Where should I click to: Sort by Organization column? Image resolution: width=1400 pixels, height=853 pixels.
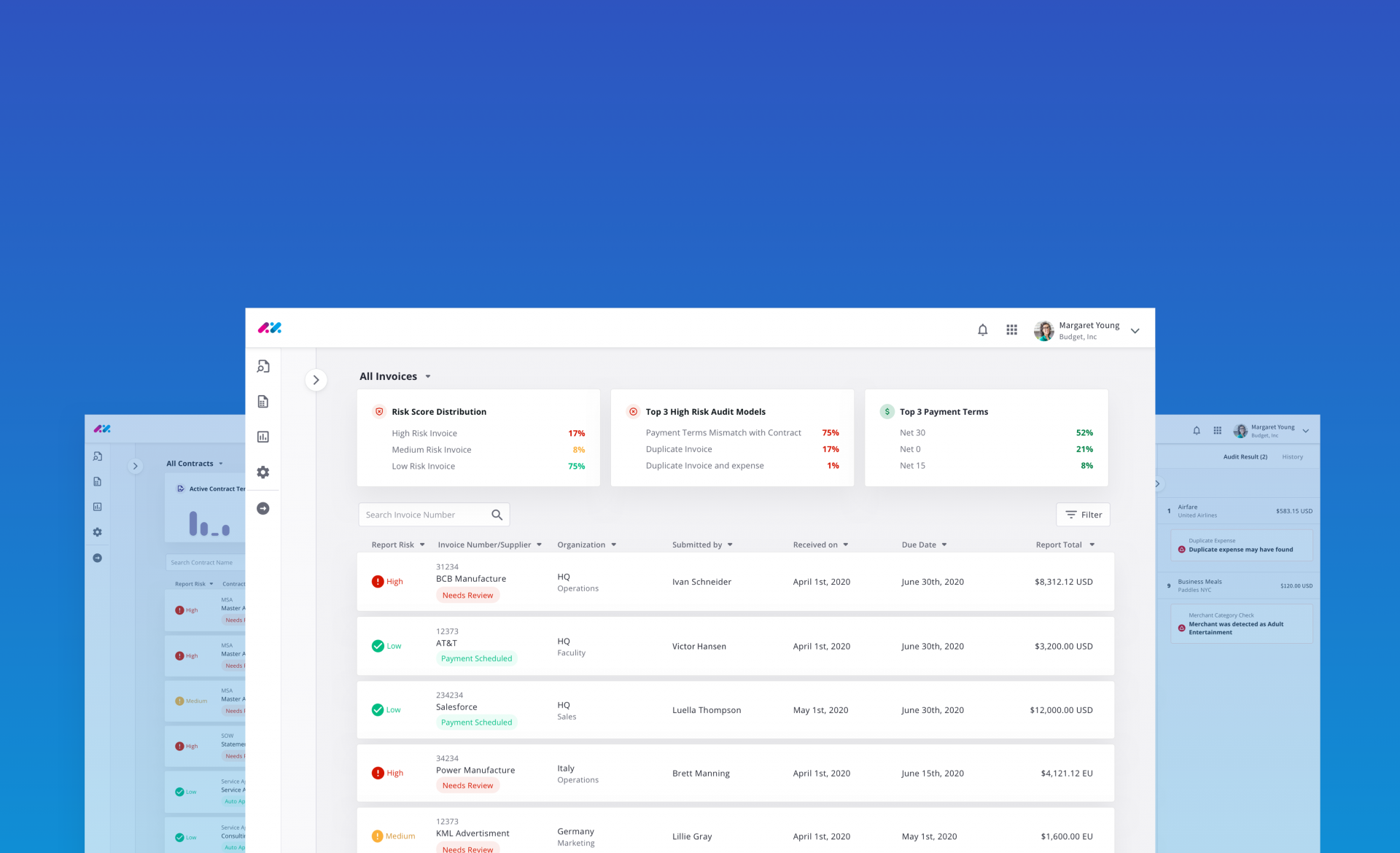click(587, 545)
